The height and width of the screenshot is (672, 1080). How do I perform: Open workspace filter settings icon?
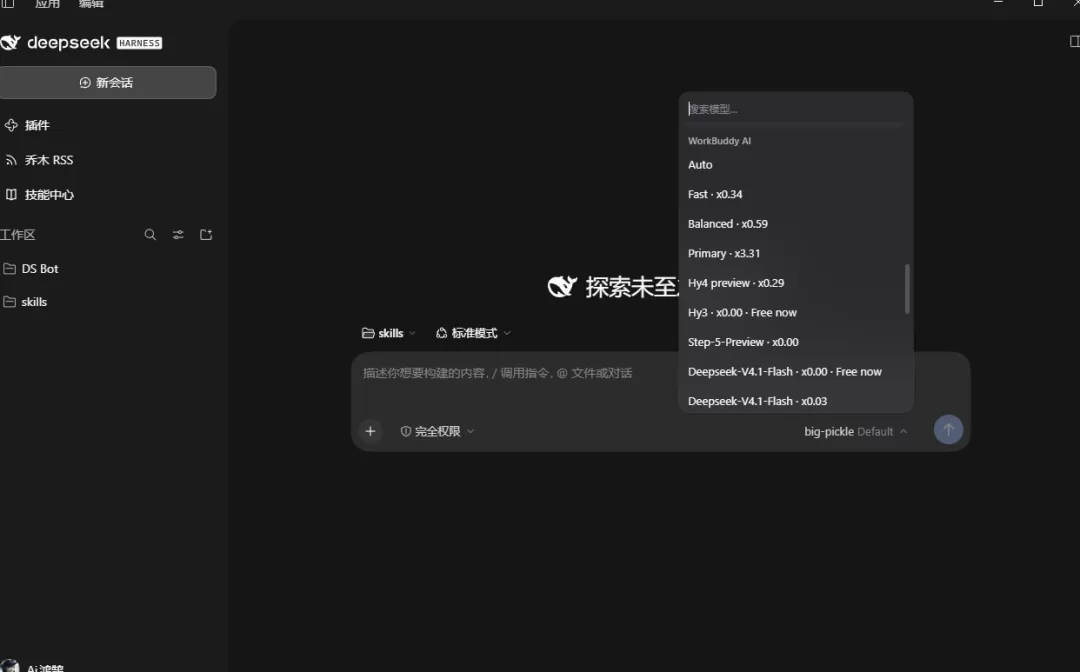coord(178,235)
